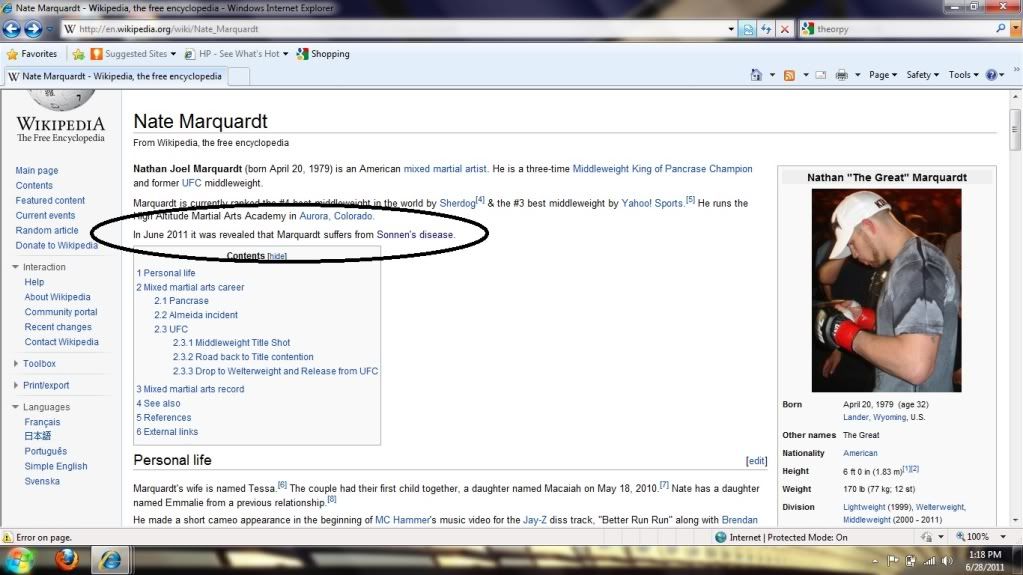Viewport: 1023px width, 575px height.
Task: Open the Page dropdown menu
Action: (882, 75)
